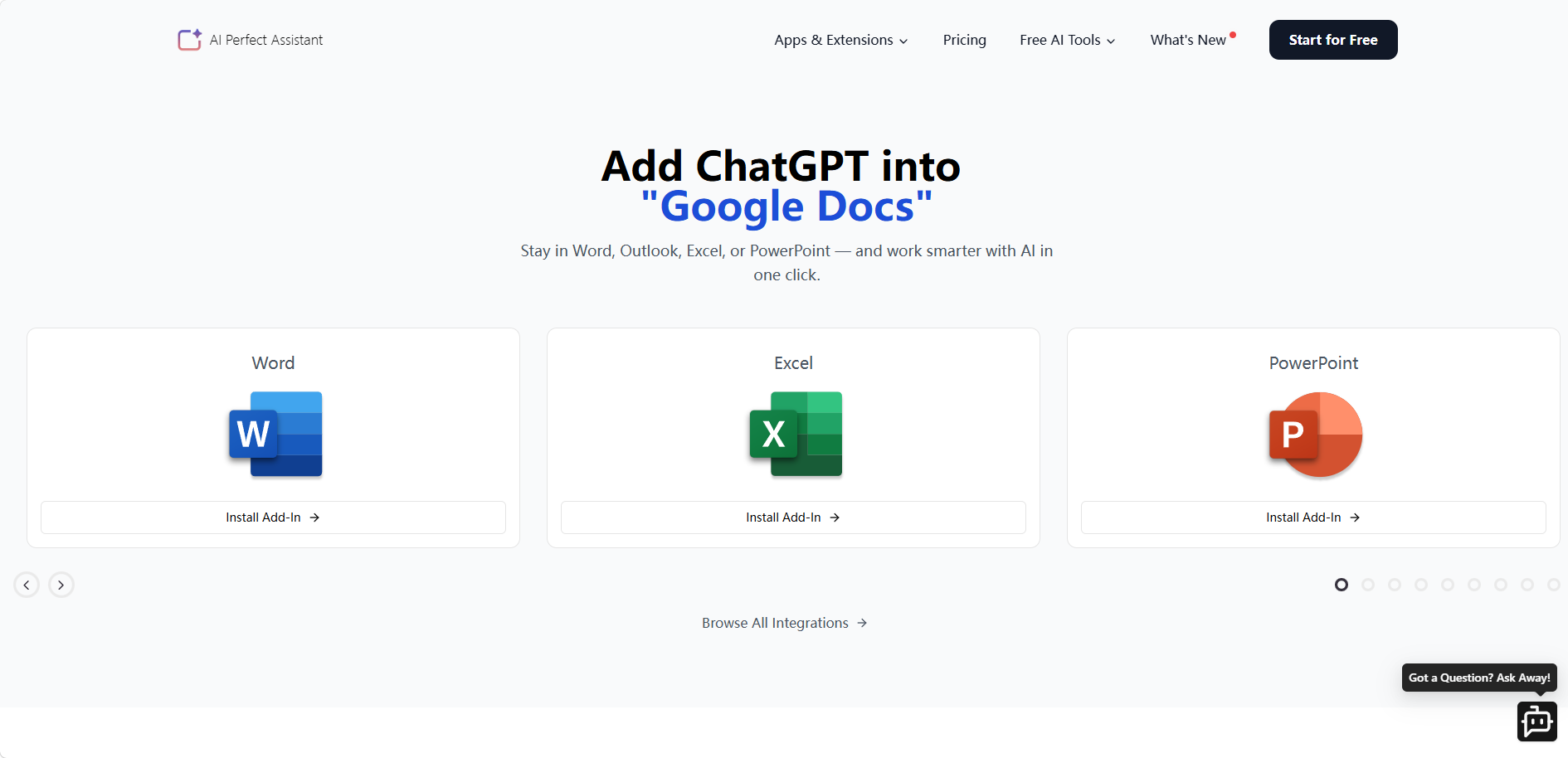Select the fifth carousel pagination dot

(1448, 585)
